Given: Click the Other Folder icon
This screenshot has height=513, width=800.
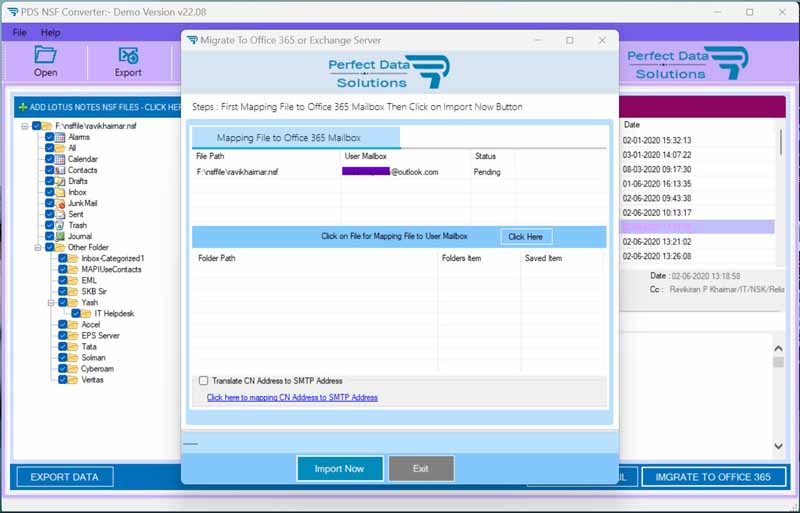Looking at the screenshot, I should (60, 247).
